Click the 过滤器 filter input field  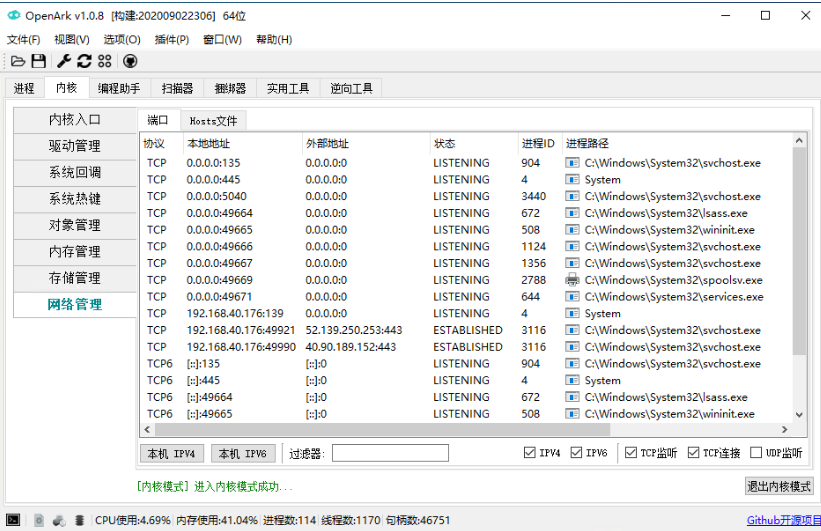(390, 454)
